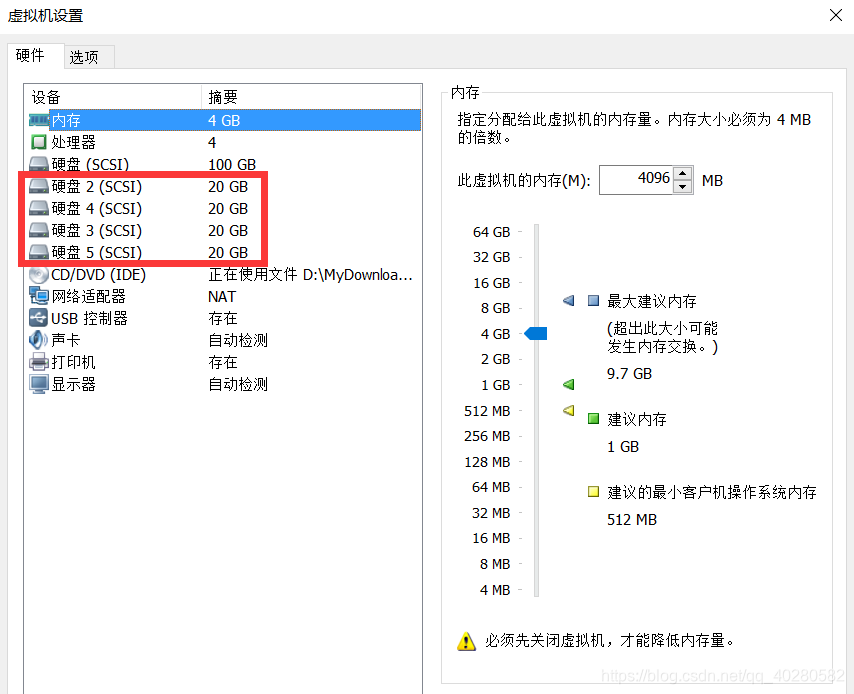Click the 9.7 GB maximum recommended value
Image resolution: width=854 pixels, height=694 pixels.
[629, 374]
